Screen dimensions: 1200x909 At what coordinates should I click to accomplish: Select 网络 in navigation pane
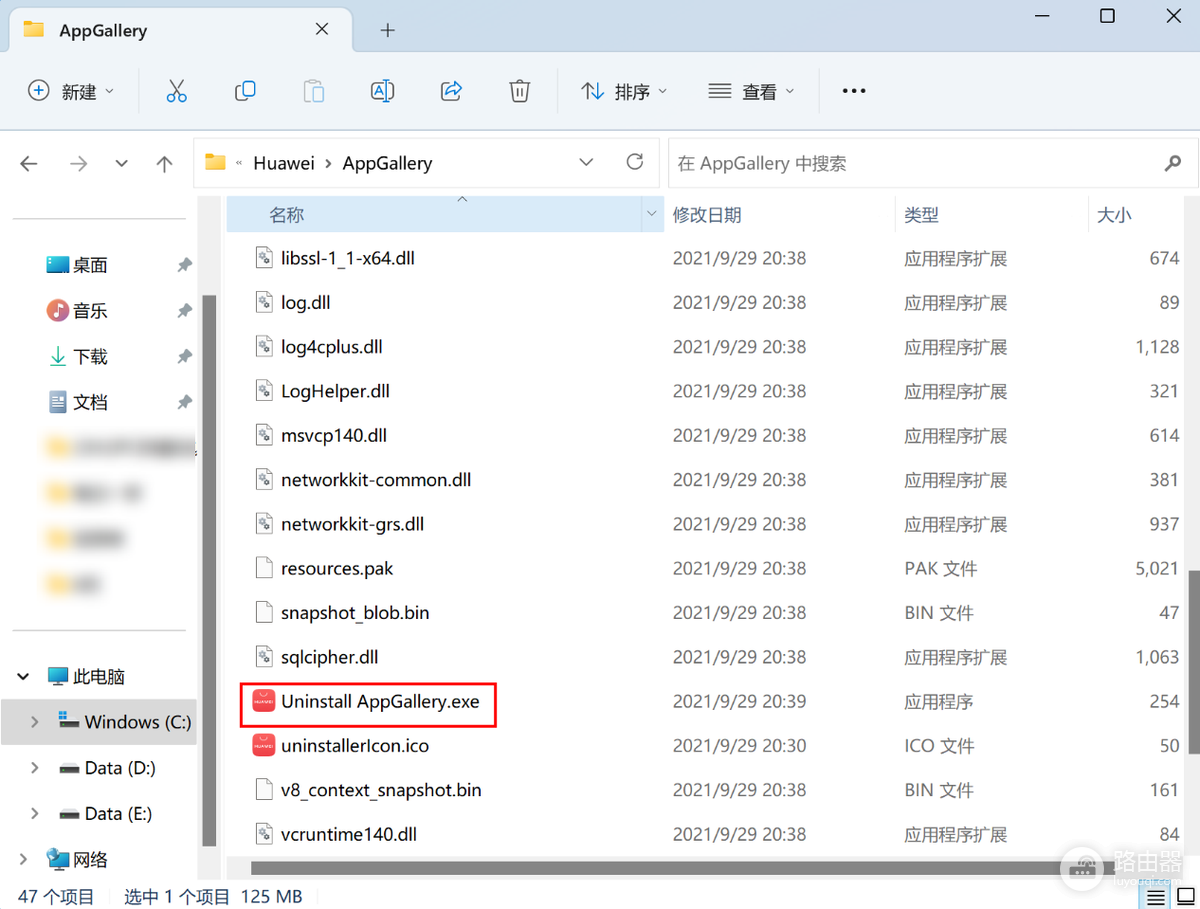pos(78,859)
